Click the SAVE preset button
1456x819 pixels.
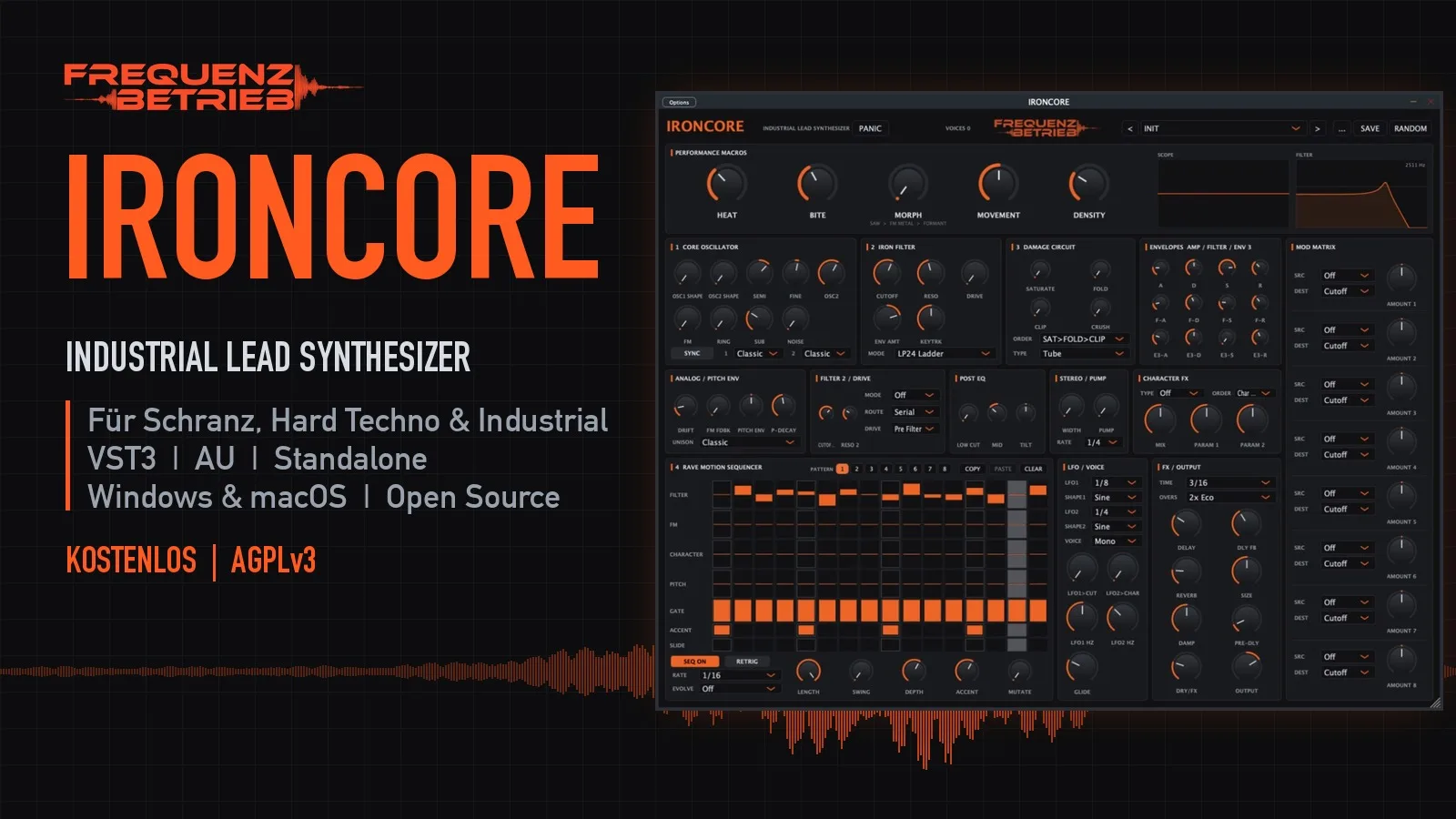pos(1370,128)
